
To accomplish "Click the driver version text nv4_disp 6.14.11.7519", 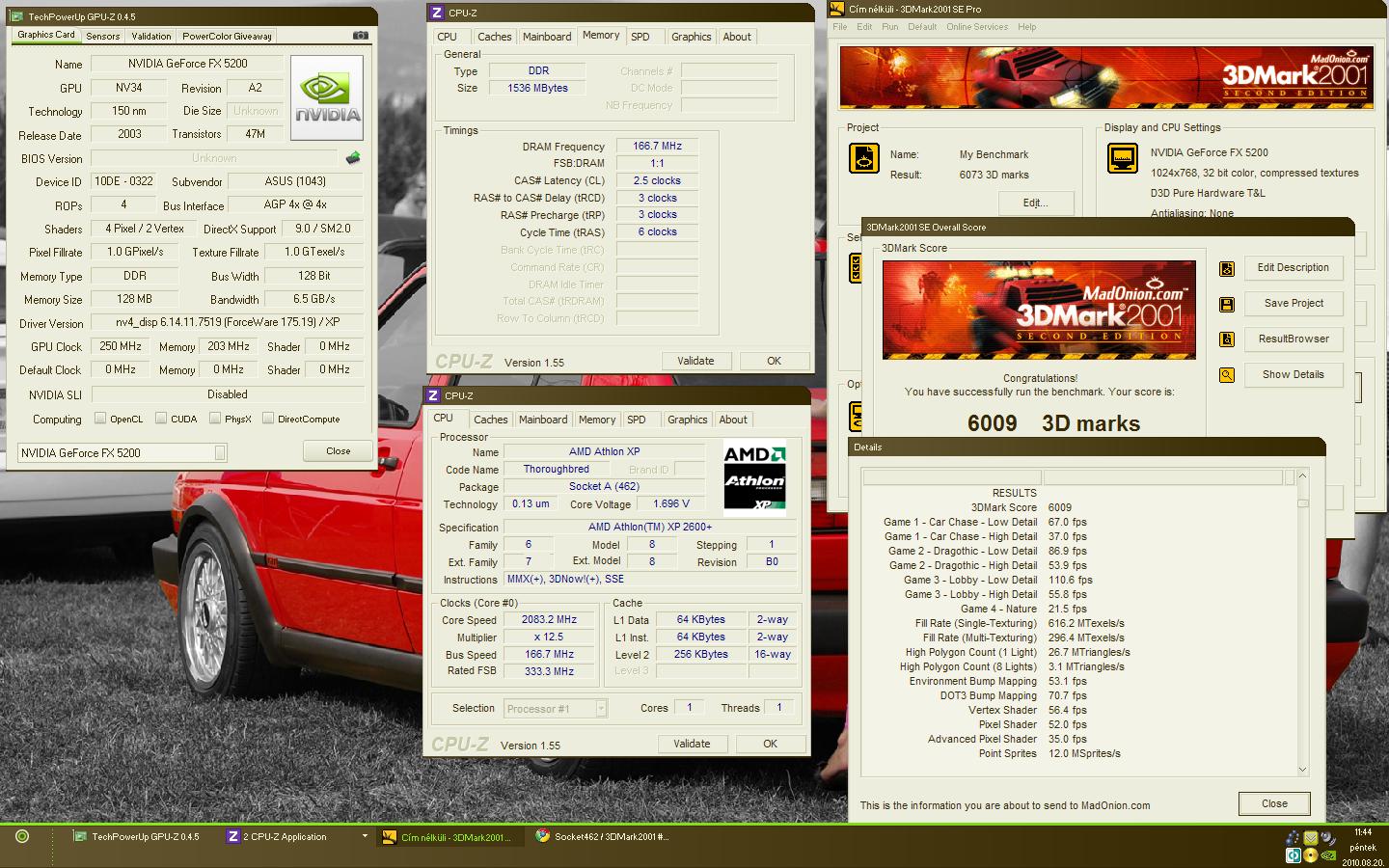I will [x=228, y=322].
